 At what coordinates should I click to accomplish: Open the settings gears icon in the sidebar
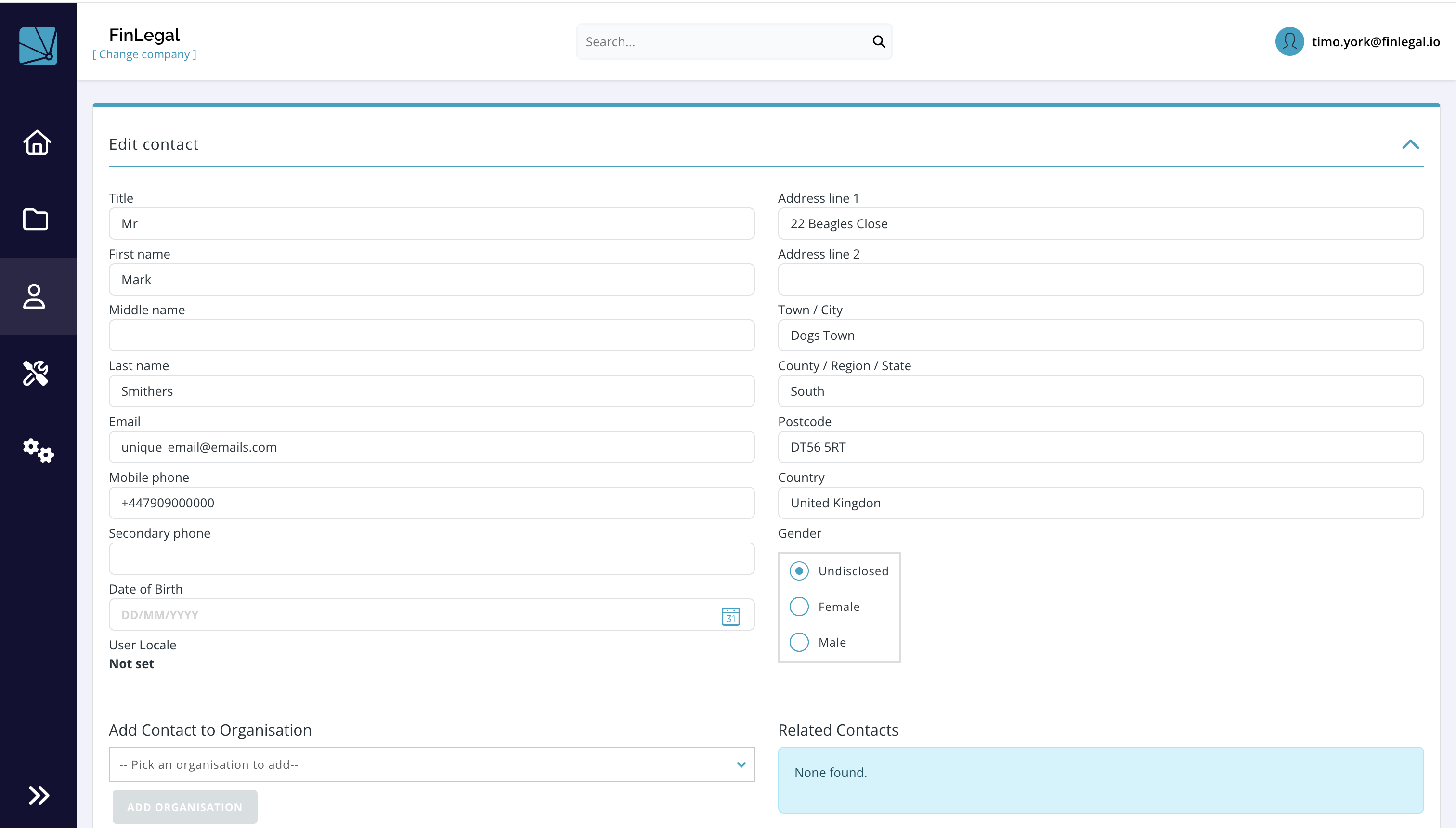click(x=38, y=450)
